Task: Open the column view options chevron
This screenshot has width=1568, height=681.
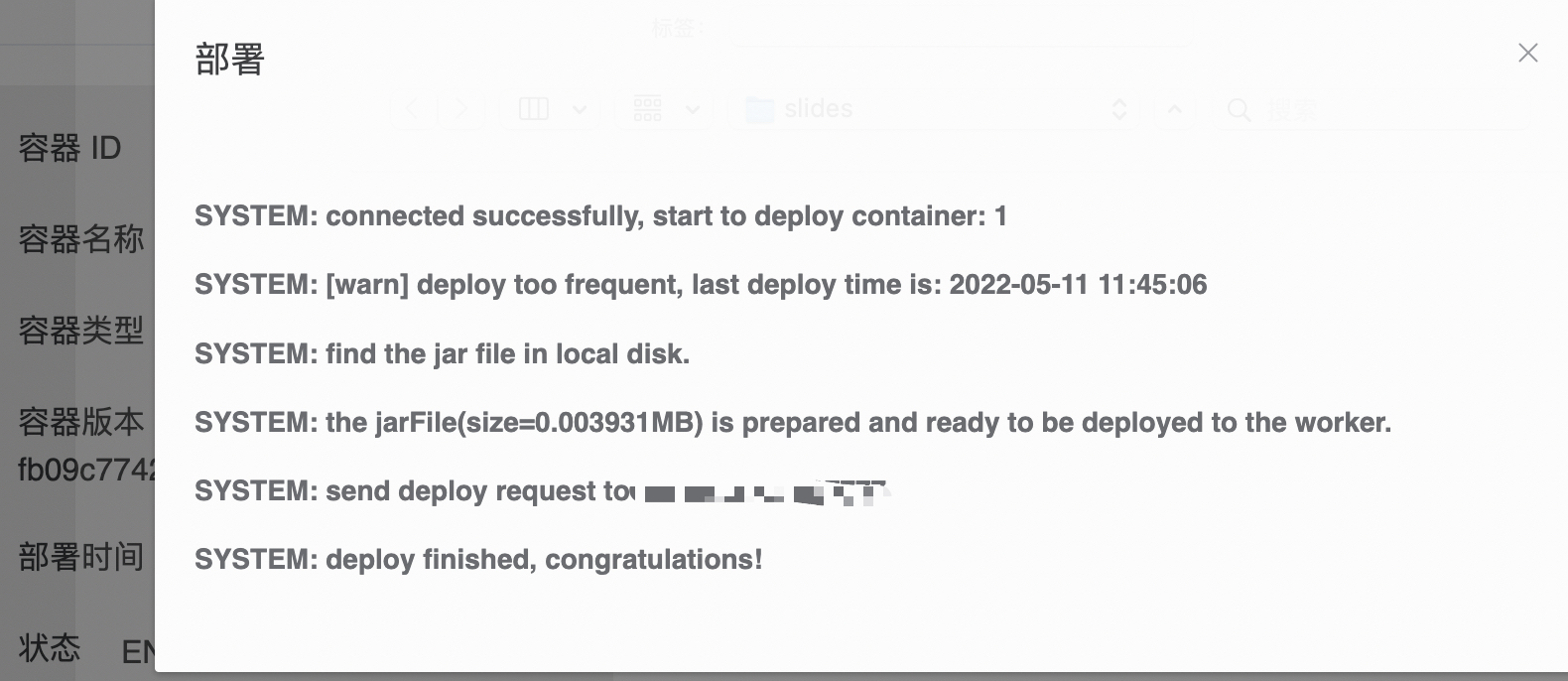Action: (x=580, y=109)
